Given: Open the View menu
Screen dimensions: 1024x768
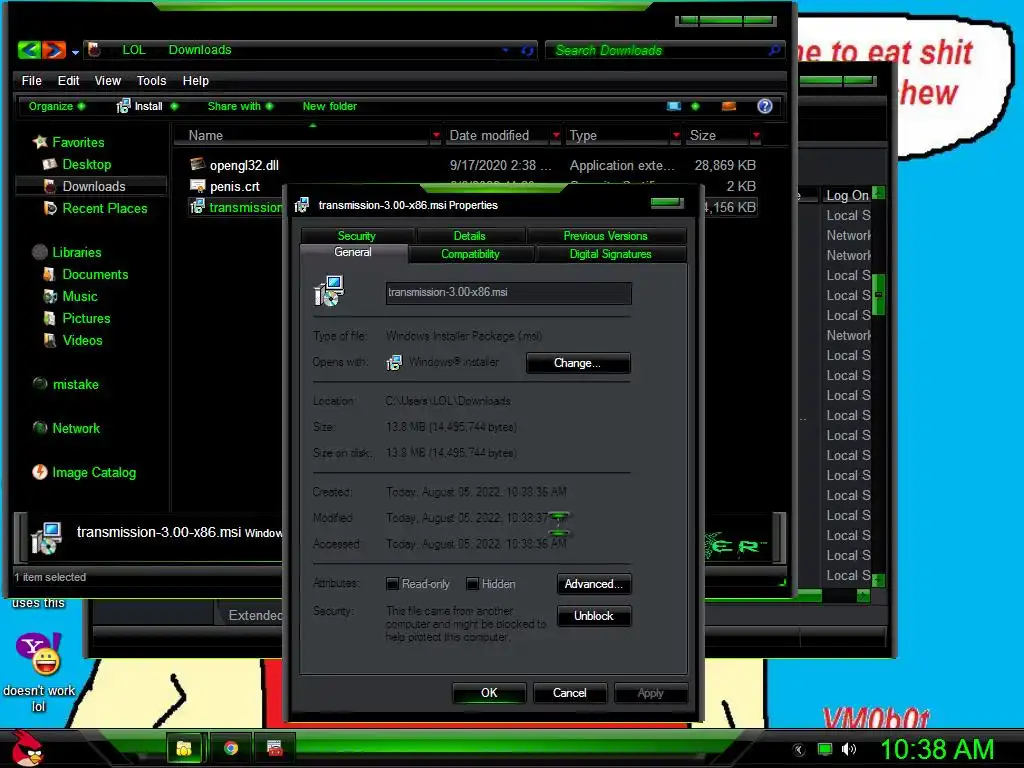Looking at the screenshot, I should tap(108, 80).
